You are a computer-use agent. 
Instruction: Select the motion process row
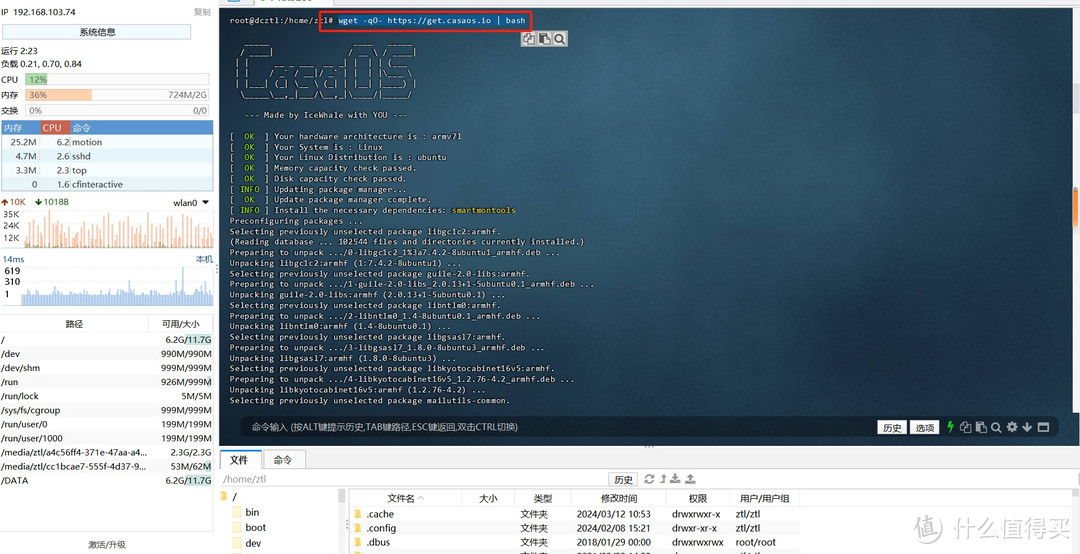coord(107,142)
